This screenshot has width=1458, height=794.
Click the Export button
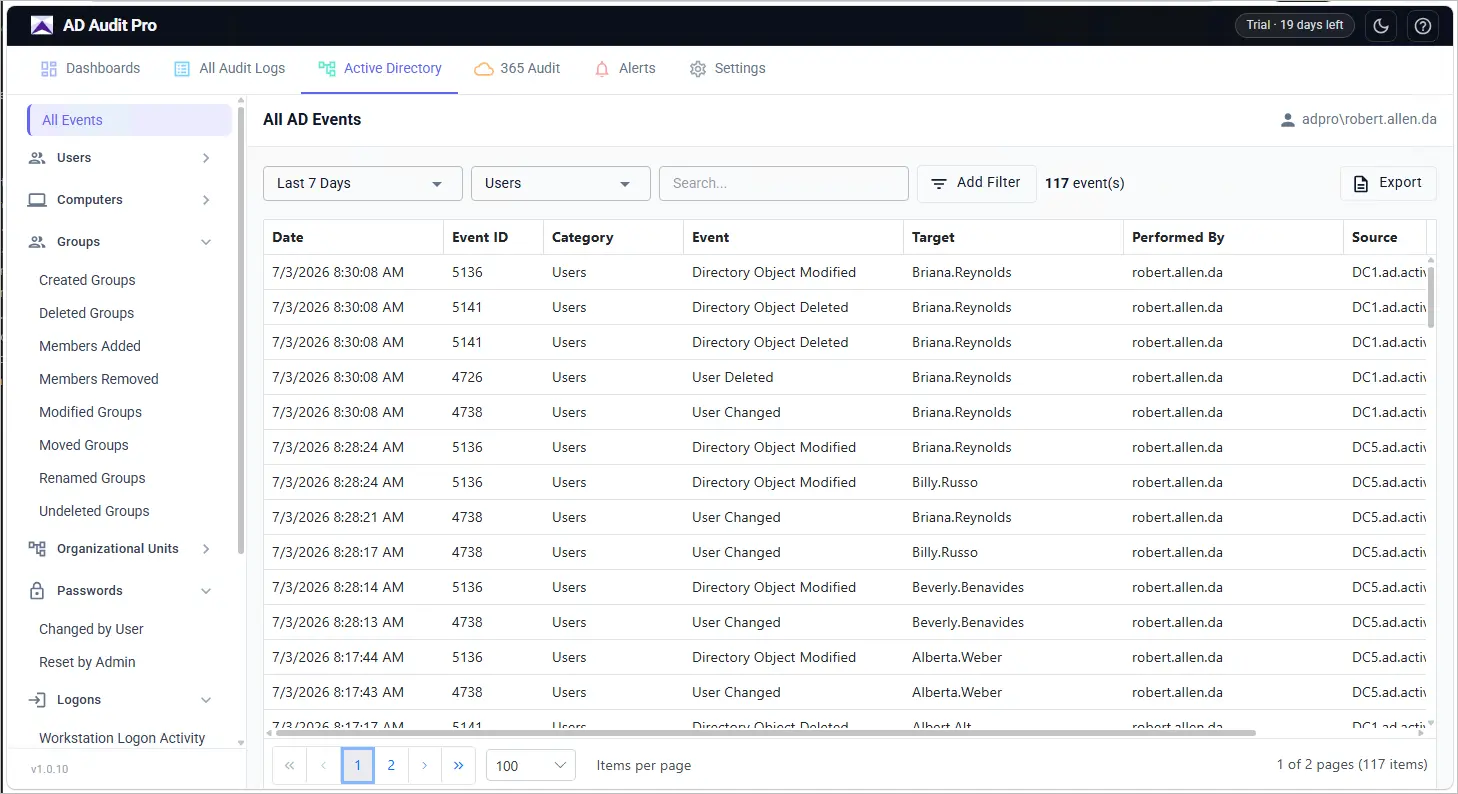pos(1388,184)
